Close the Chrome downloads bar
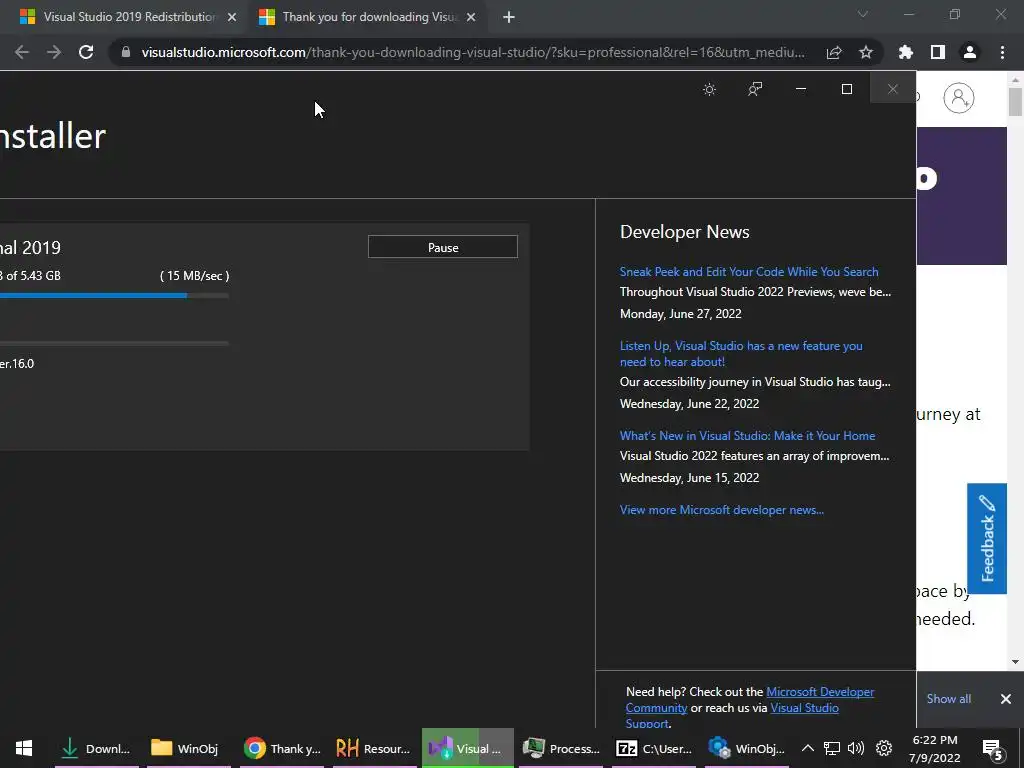The image size is (1024, 768). tap(1006, 699)
